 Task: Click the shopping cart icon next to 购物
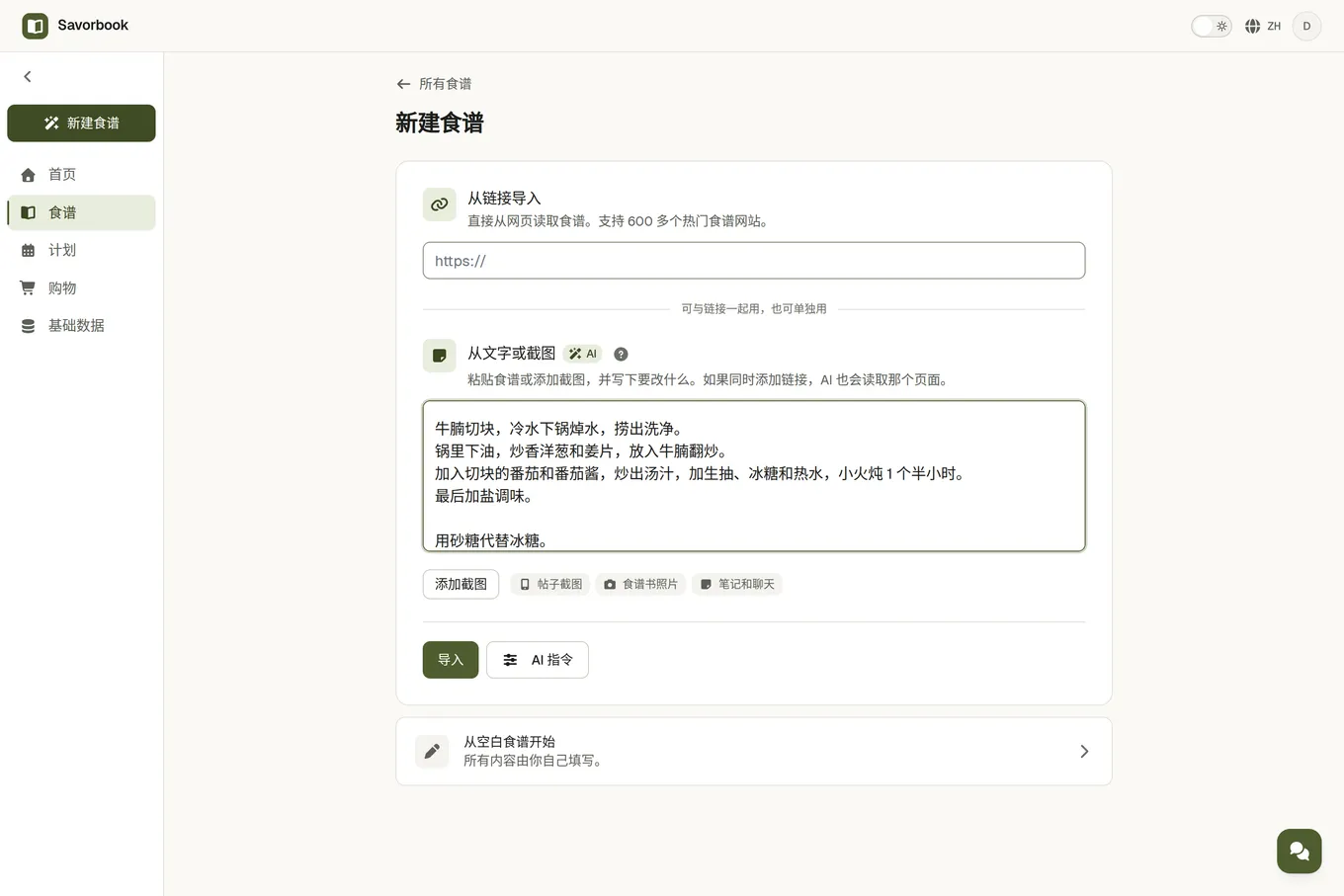(28, 287)
